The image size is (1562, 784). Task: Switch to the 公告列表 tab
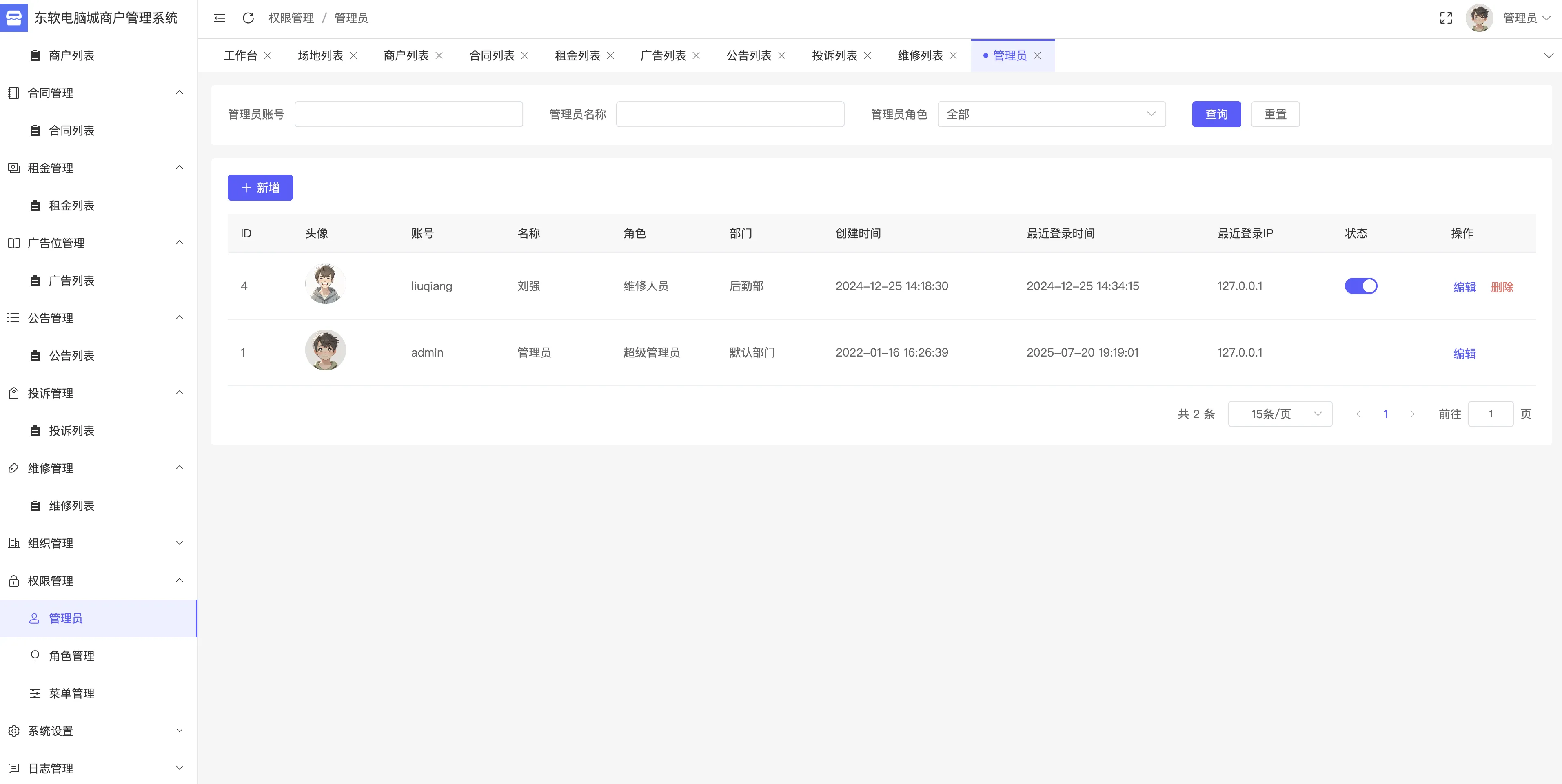pos(748,56)
